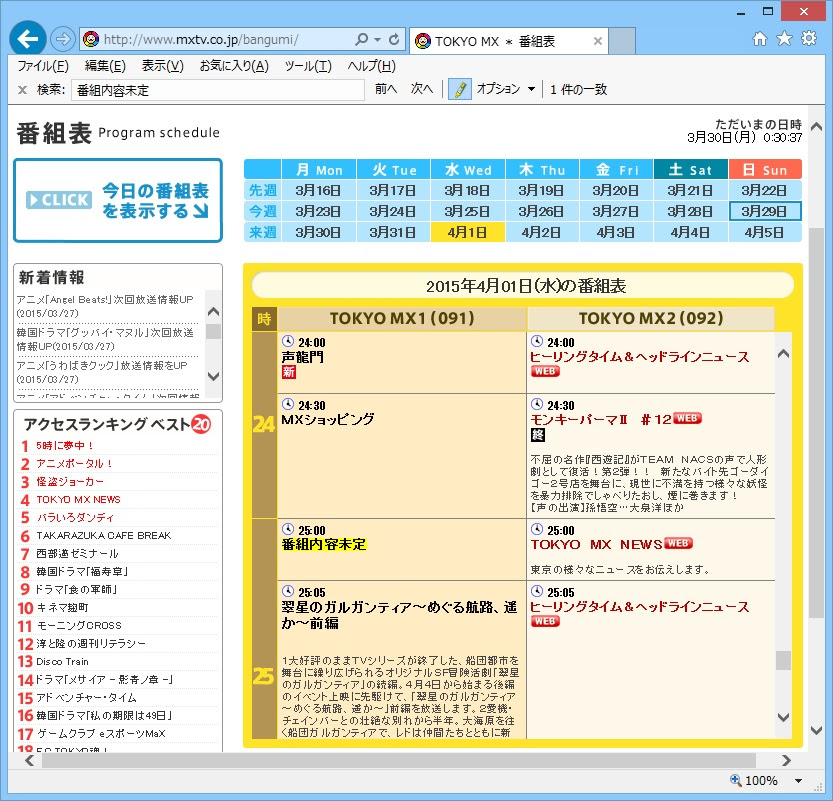The image size is (833, 801).
Task: Click the 終 badge under モンキーパーマⅡ
Action: click(538, 435)
